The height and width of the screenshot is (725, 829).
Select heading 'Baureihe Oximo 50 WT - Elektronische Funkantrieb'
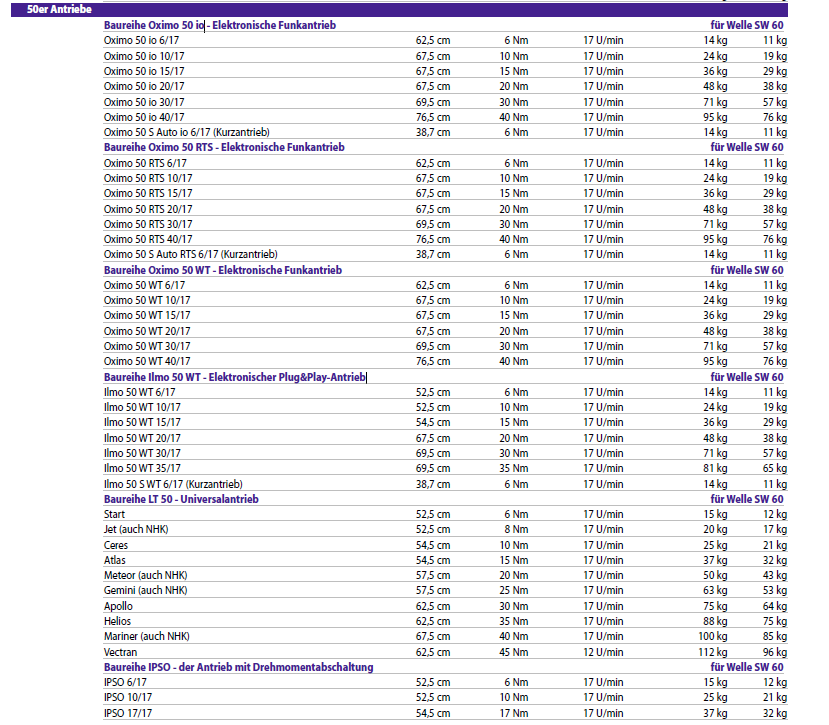[x=223, y=270]
